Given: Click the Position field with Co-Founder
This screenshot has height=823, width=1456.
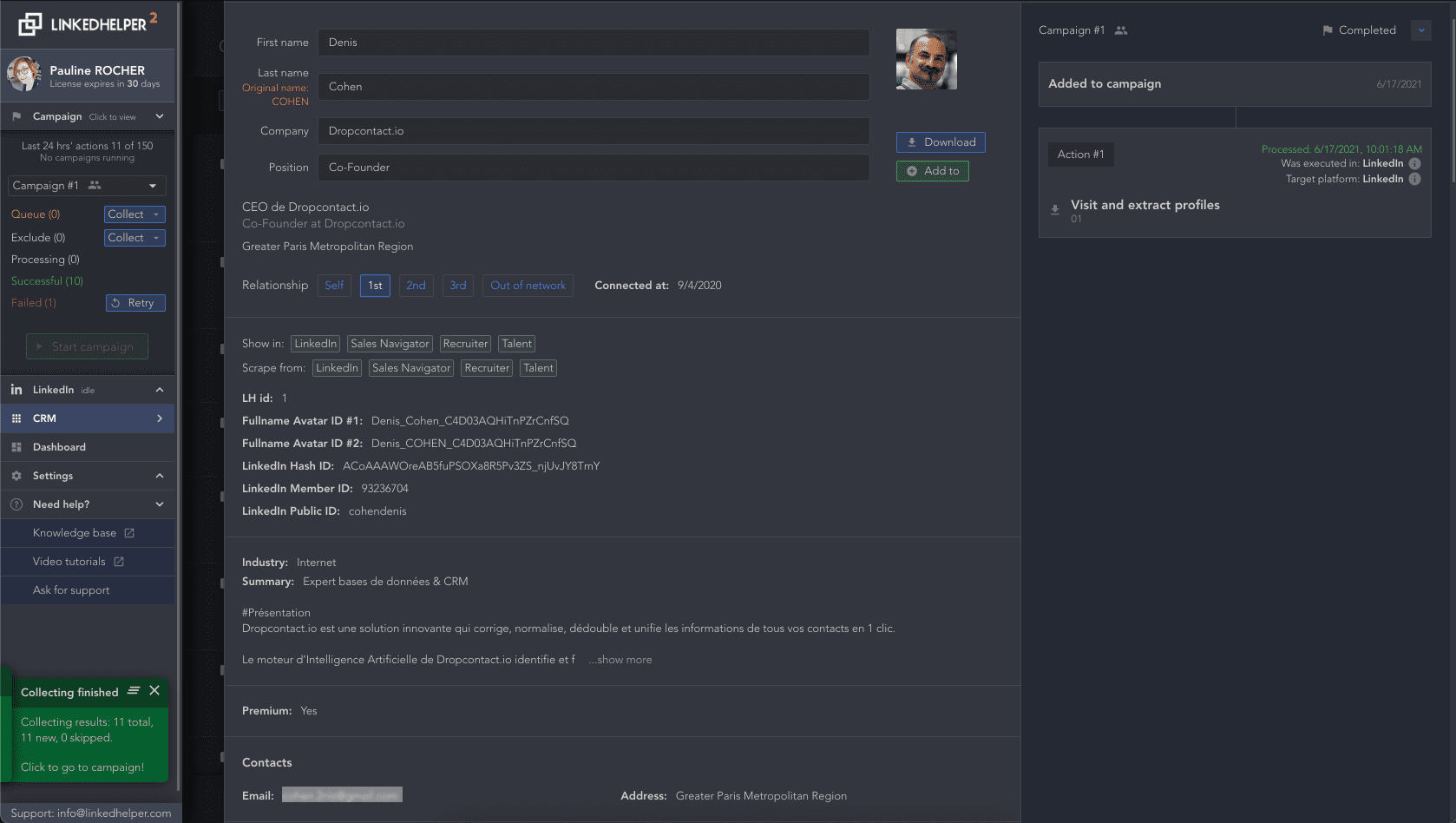Looking at the screenshot, I should point(594,168).
